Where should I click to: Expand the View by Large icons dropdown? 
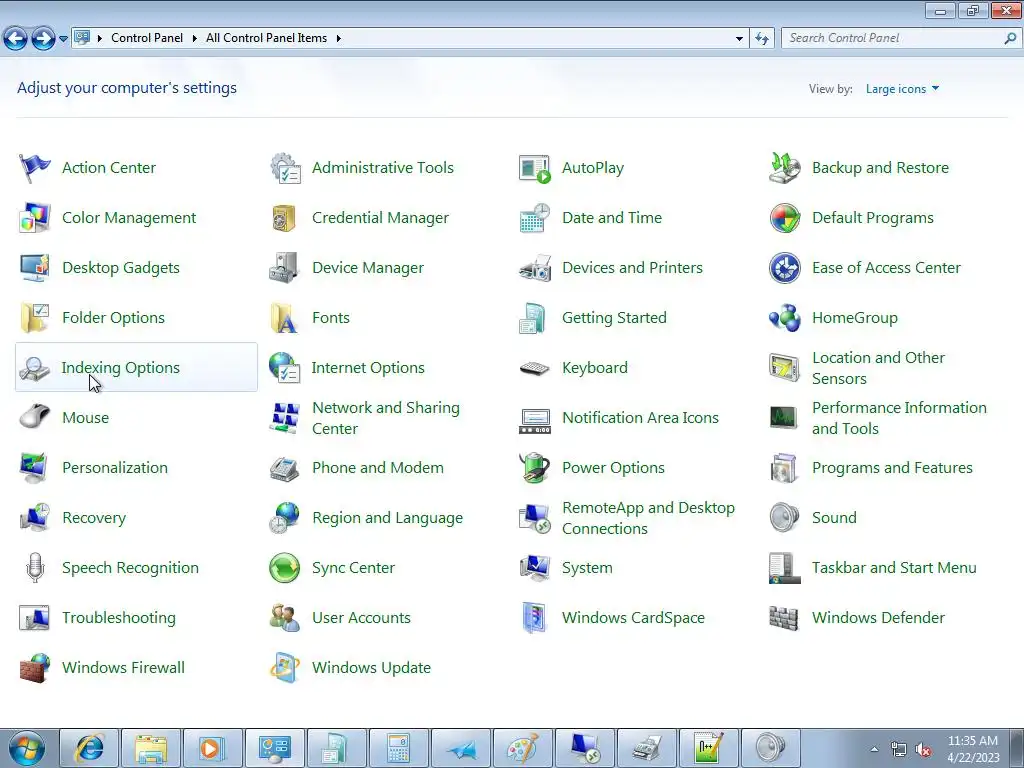tap(903, 89)
